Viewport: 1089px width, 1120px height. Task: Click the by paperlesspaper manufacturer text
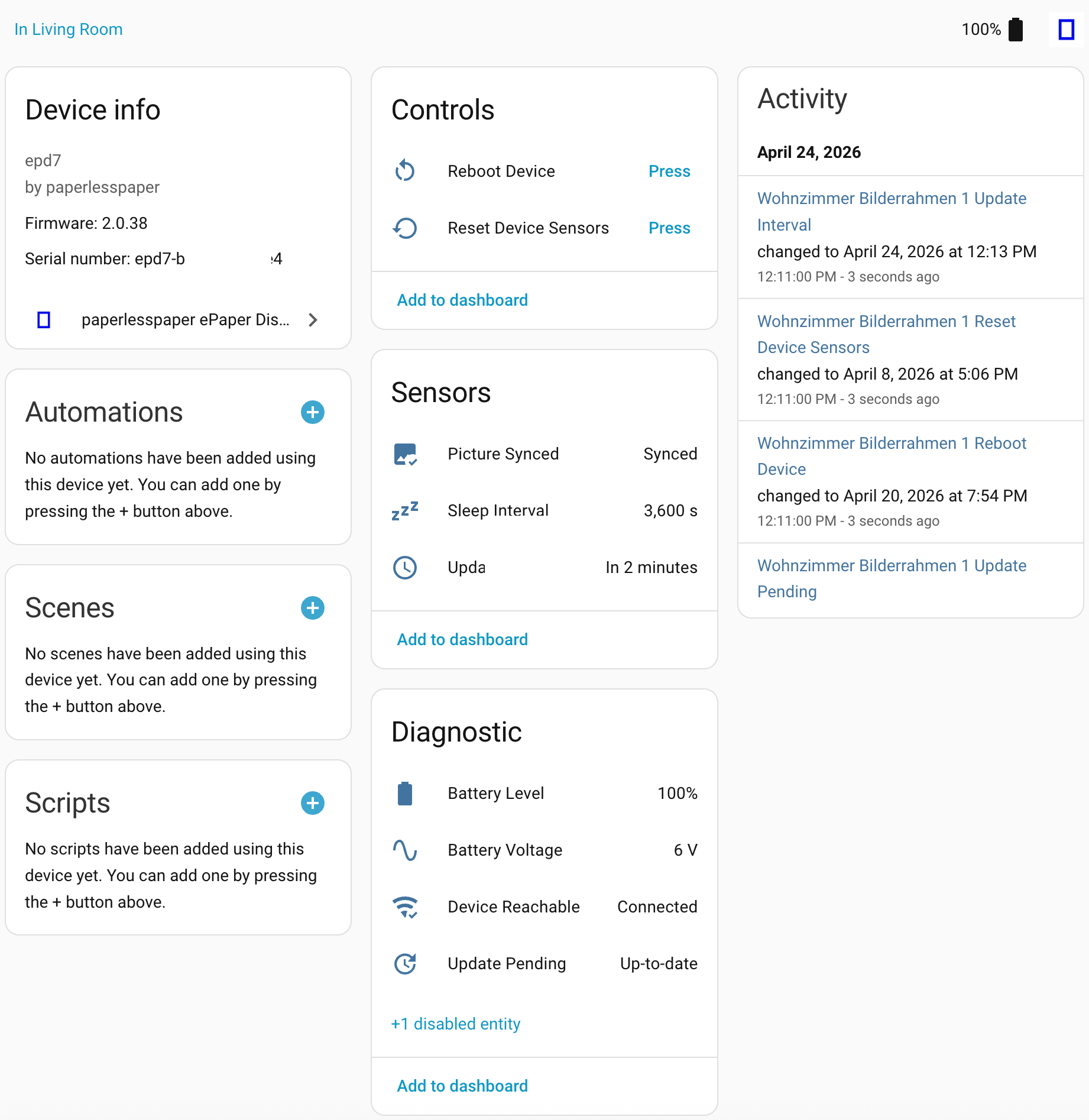click(92, 187)
